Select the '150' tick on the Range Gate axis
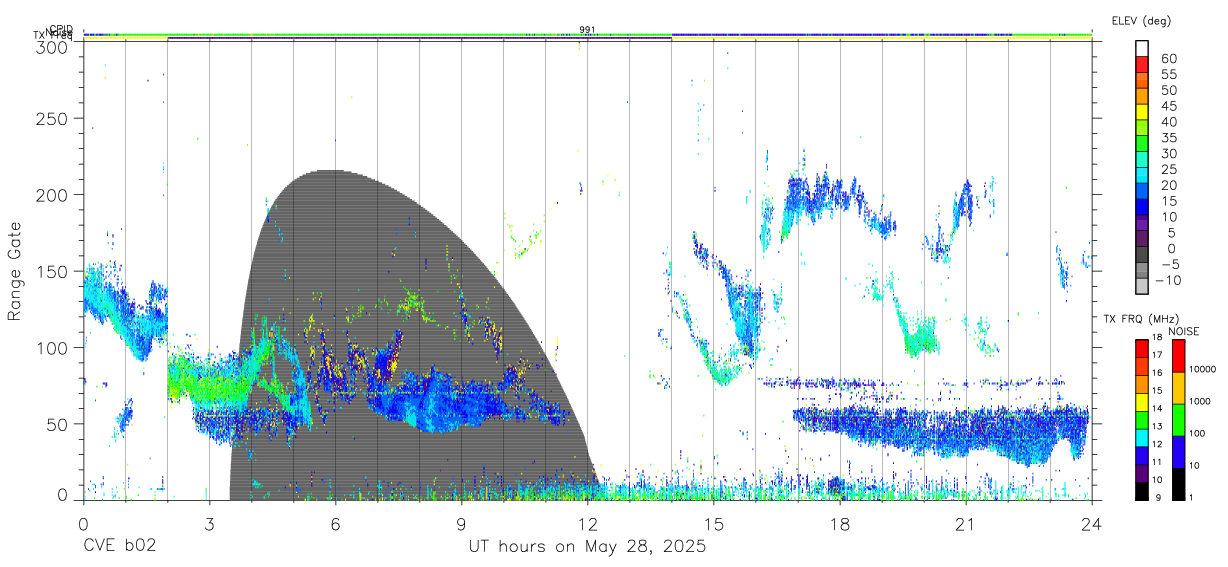This screenshot has height=567, width=1228. pyautogui.click(x=54, y=271)
